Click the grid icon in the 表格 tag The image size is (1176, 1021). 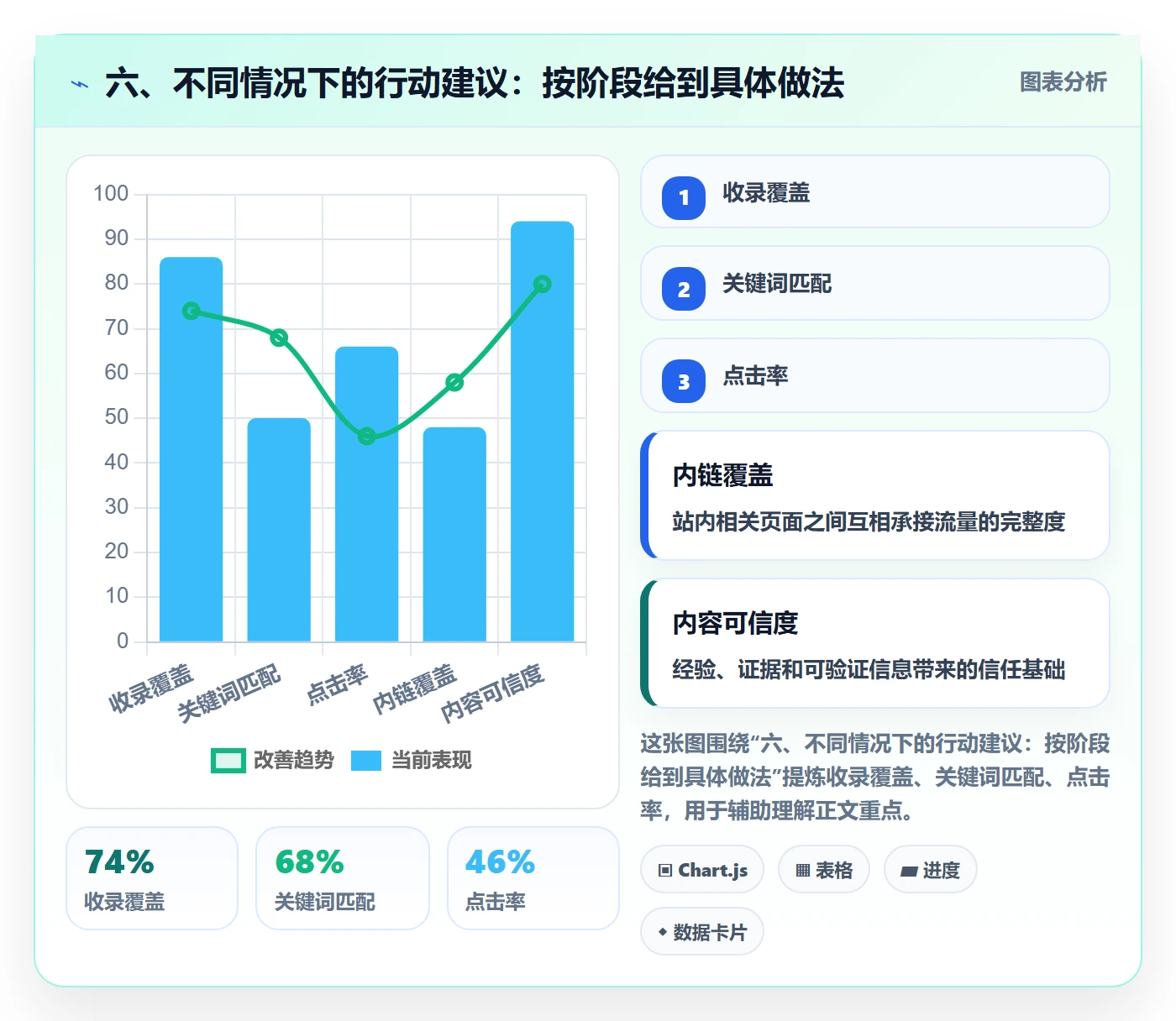point(803,871)
